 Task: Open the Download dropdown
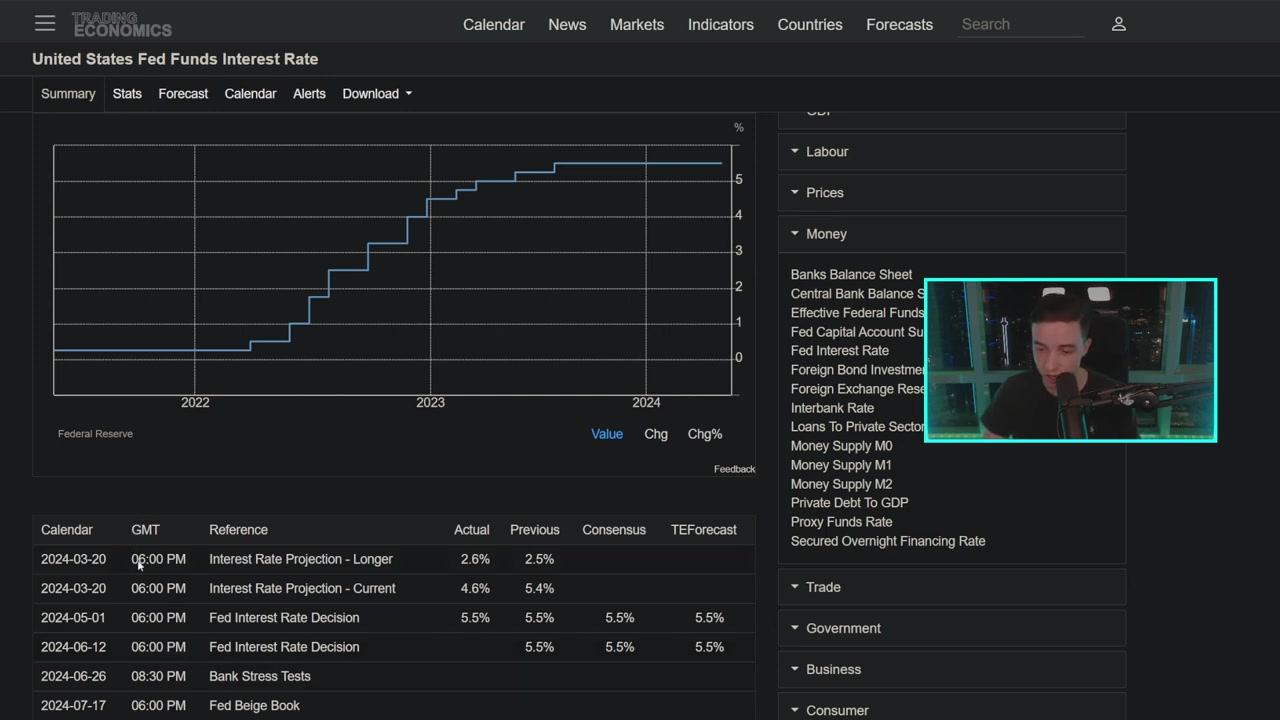pyautogui.click(x=377, y=94)
